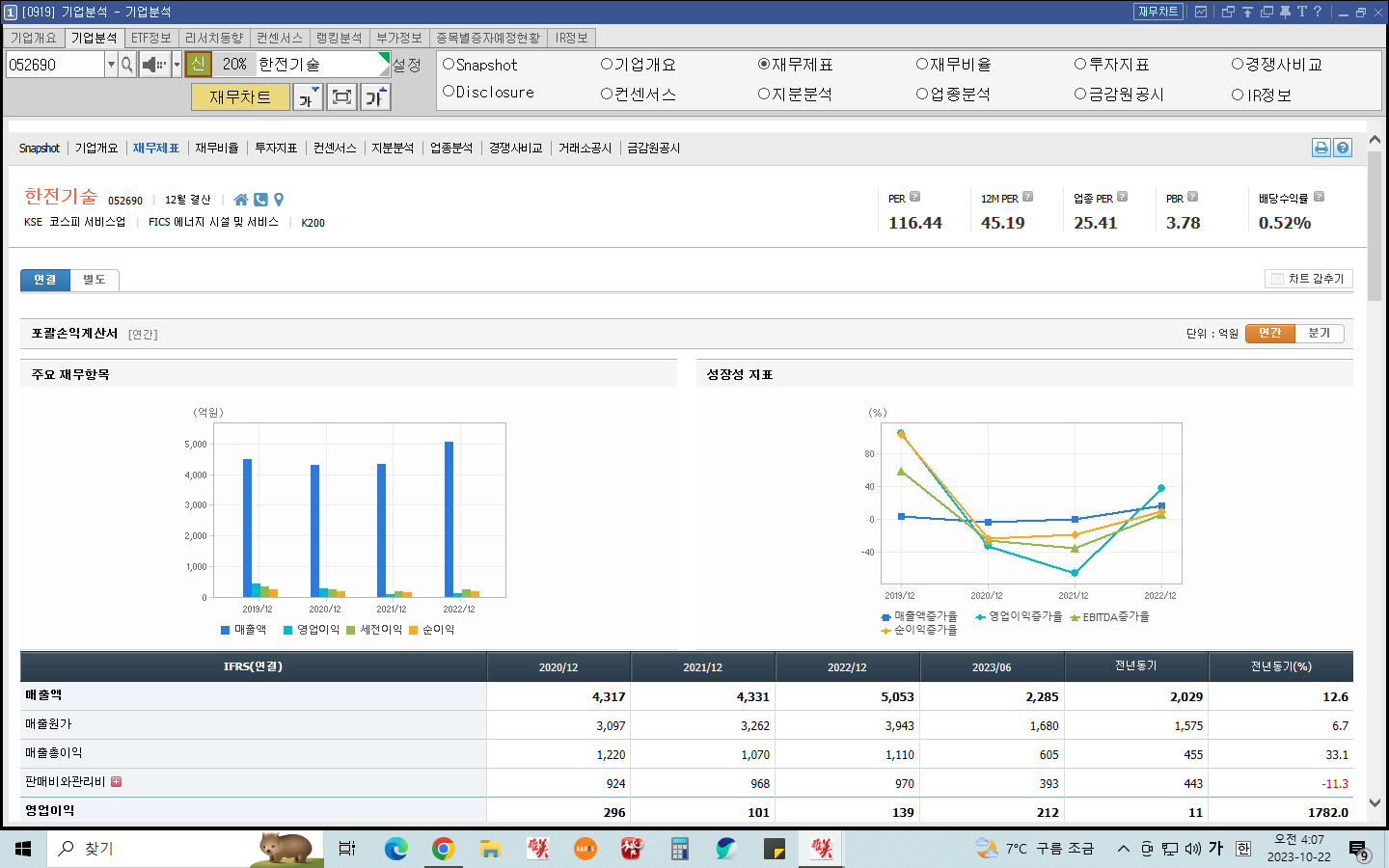Click the fit-to-screen frame icon
This screenshot has width=1389, height=868.
click(x=341, y=97)
